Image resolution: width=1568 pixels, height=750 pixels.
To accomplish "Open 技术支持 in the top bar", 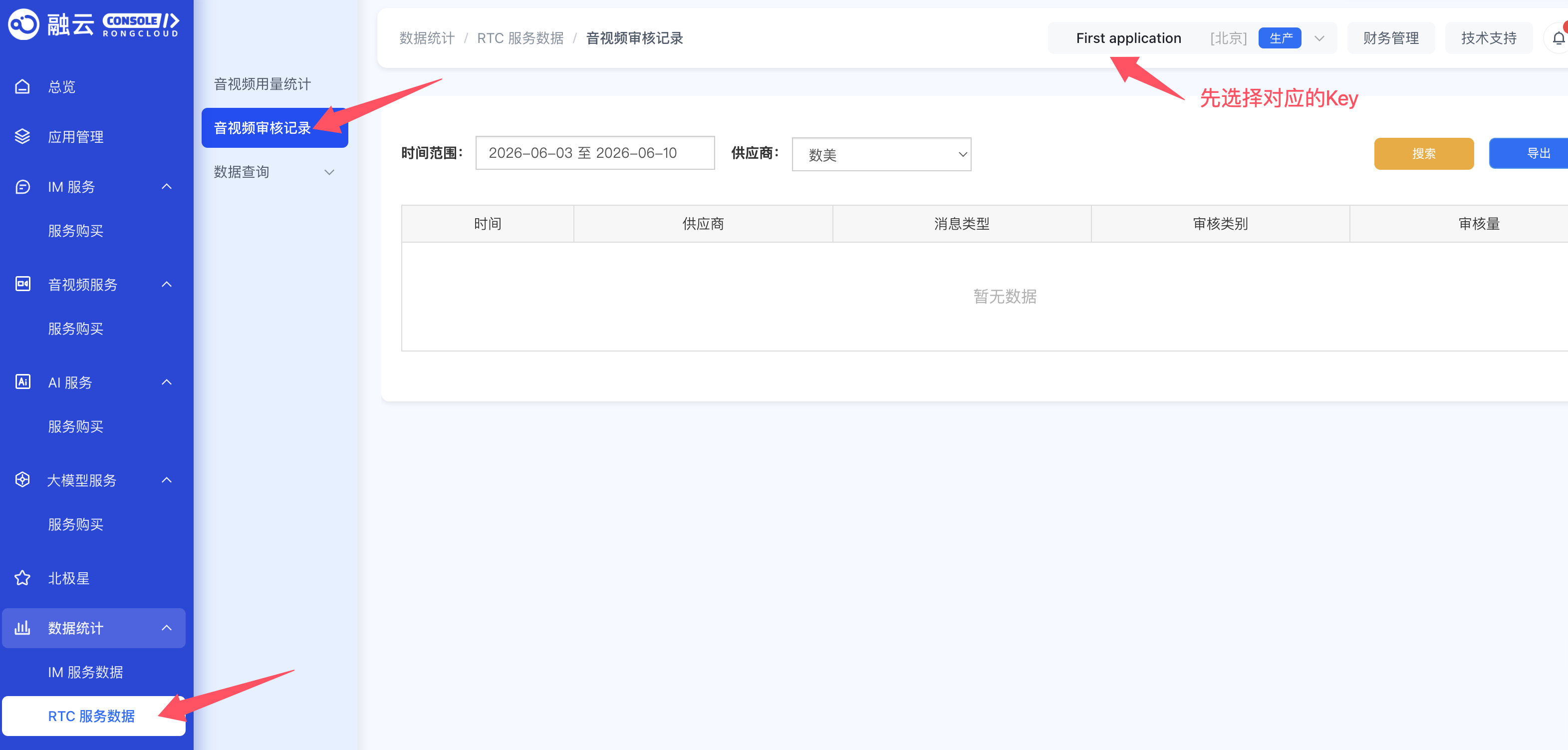I will [x=1489, y=38].
